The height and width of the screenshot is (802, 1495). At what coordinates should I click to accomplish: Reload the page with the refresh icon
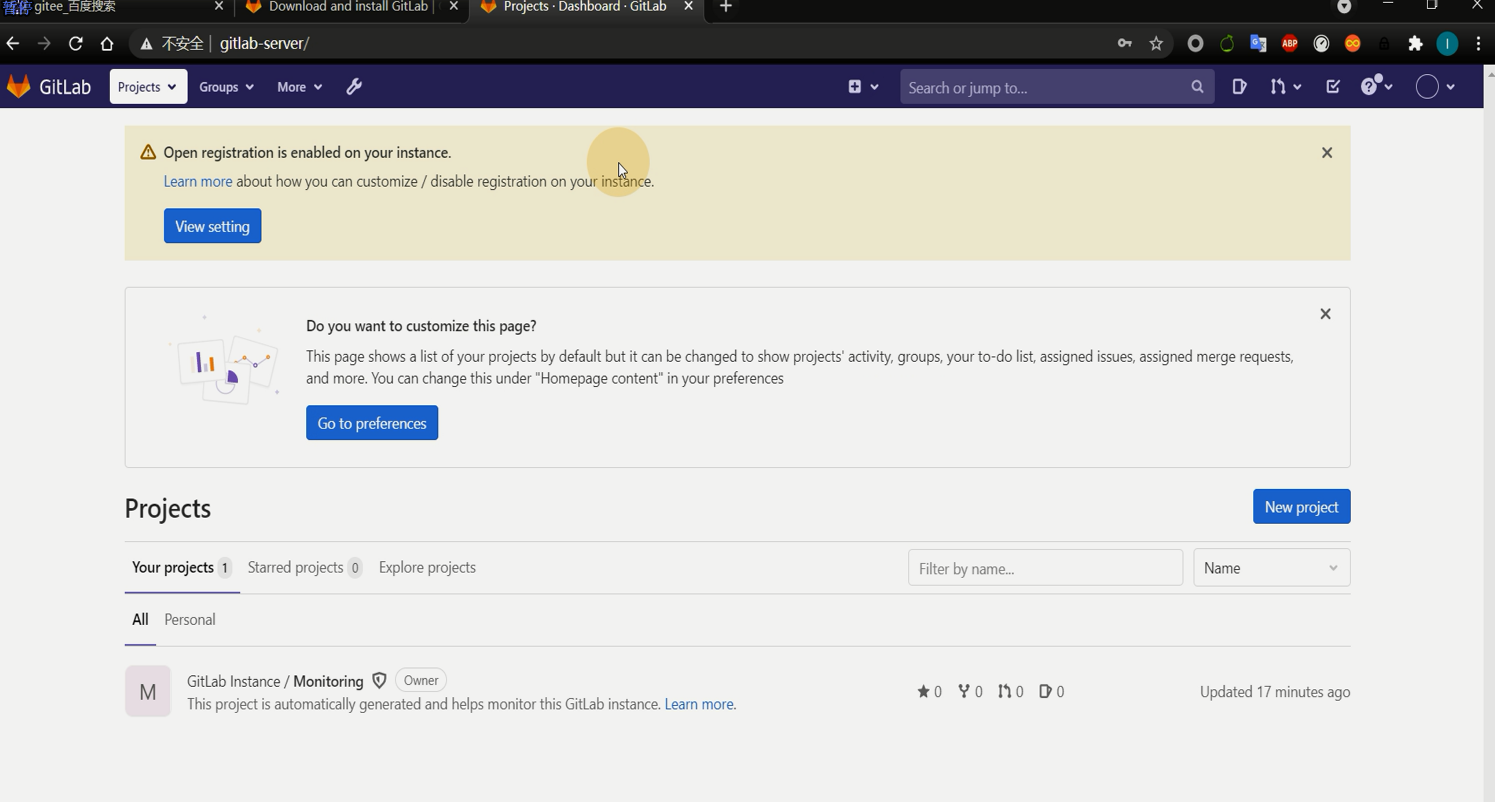[x=75, y=43]
